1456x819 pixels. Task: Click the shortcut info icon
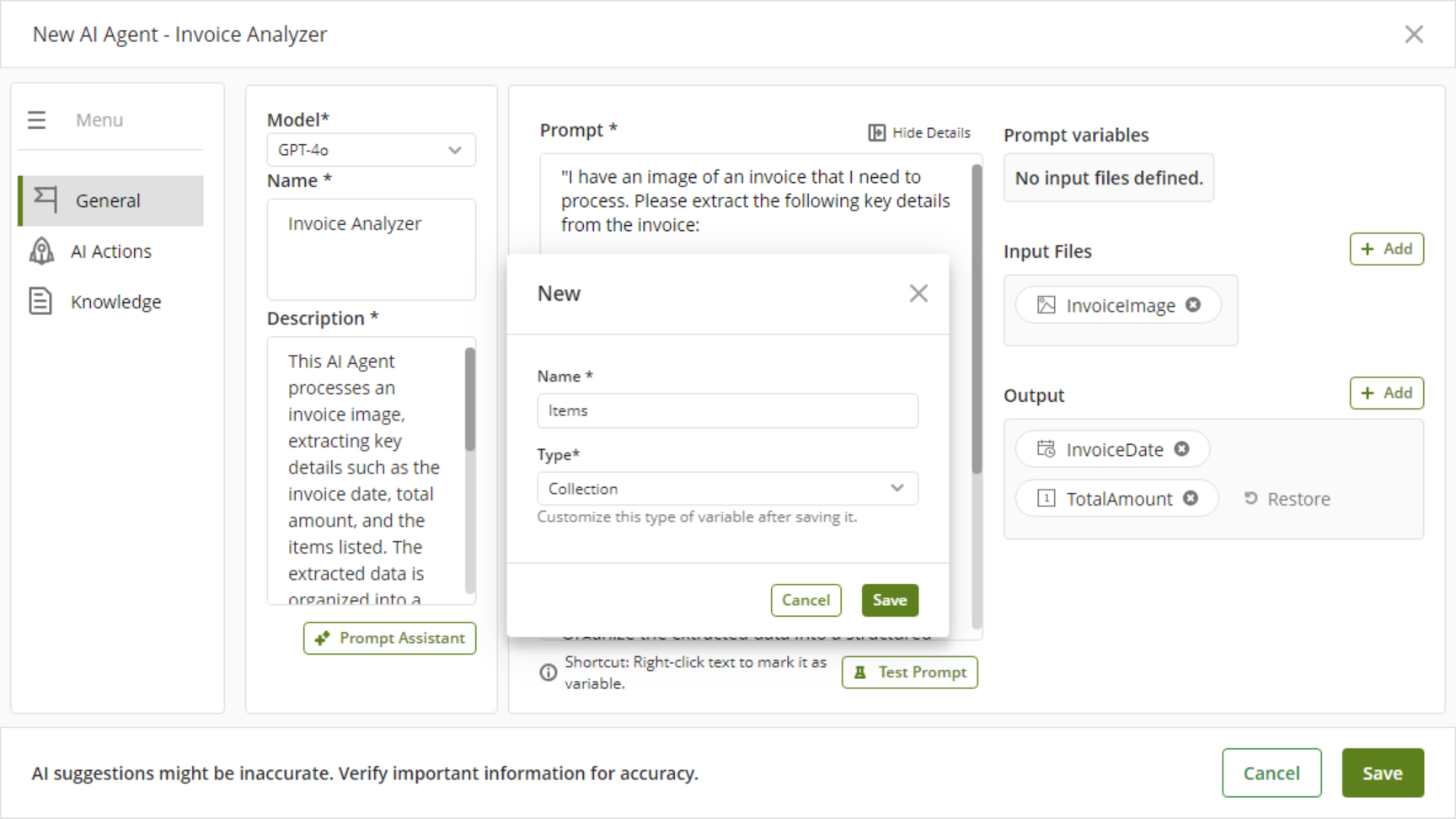[548, 672]
